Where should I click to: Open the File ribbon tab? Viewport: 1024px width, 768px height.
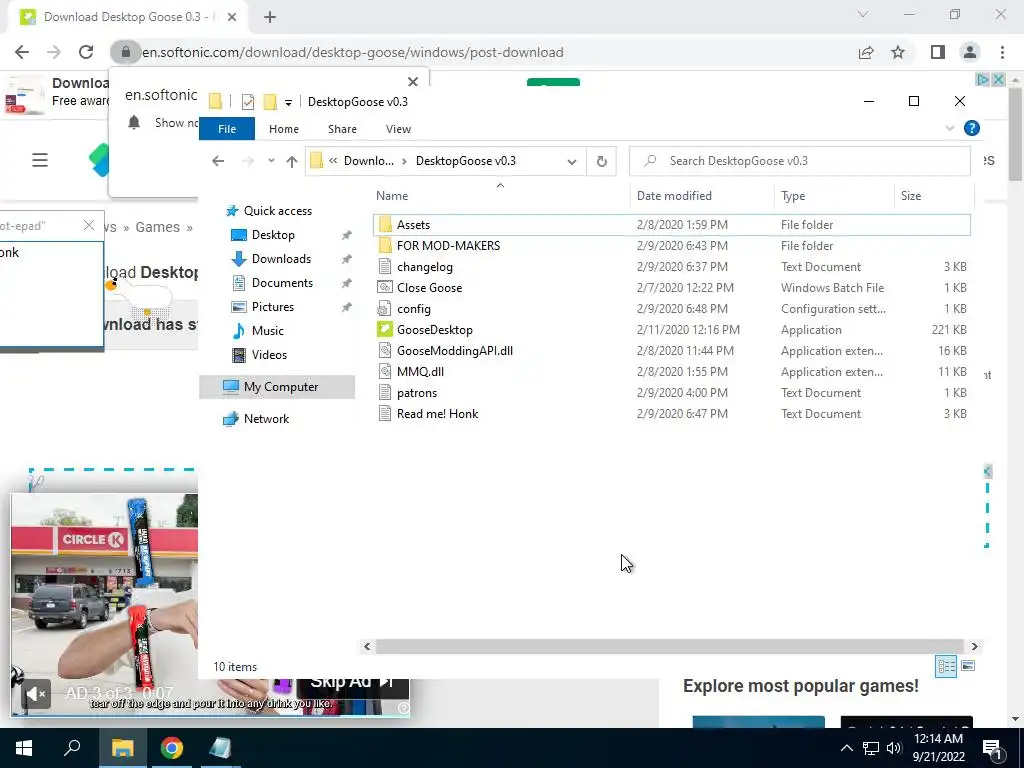pyautogui.click(x=227, y=129)
